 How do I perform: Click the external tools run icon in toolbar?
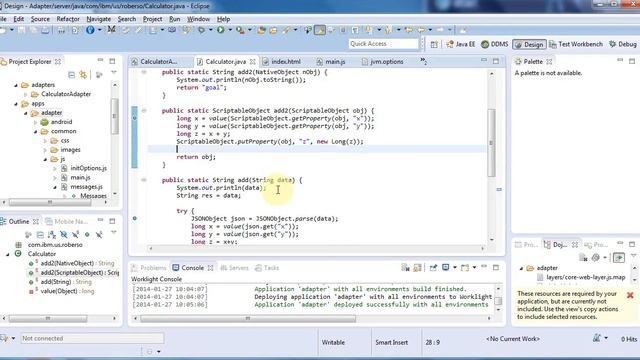(240, 30)
